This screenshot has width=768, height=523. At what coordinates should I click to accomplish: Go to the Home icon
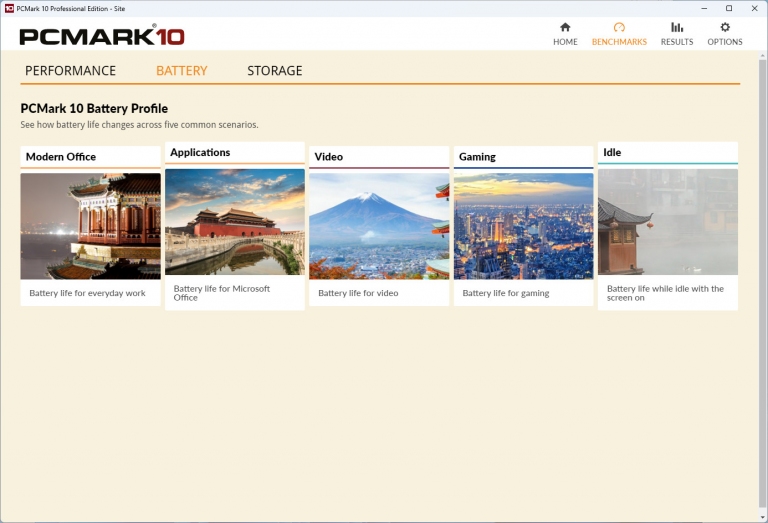(565, 27)
